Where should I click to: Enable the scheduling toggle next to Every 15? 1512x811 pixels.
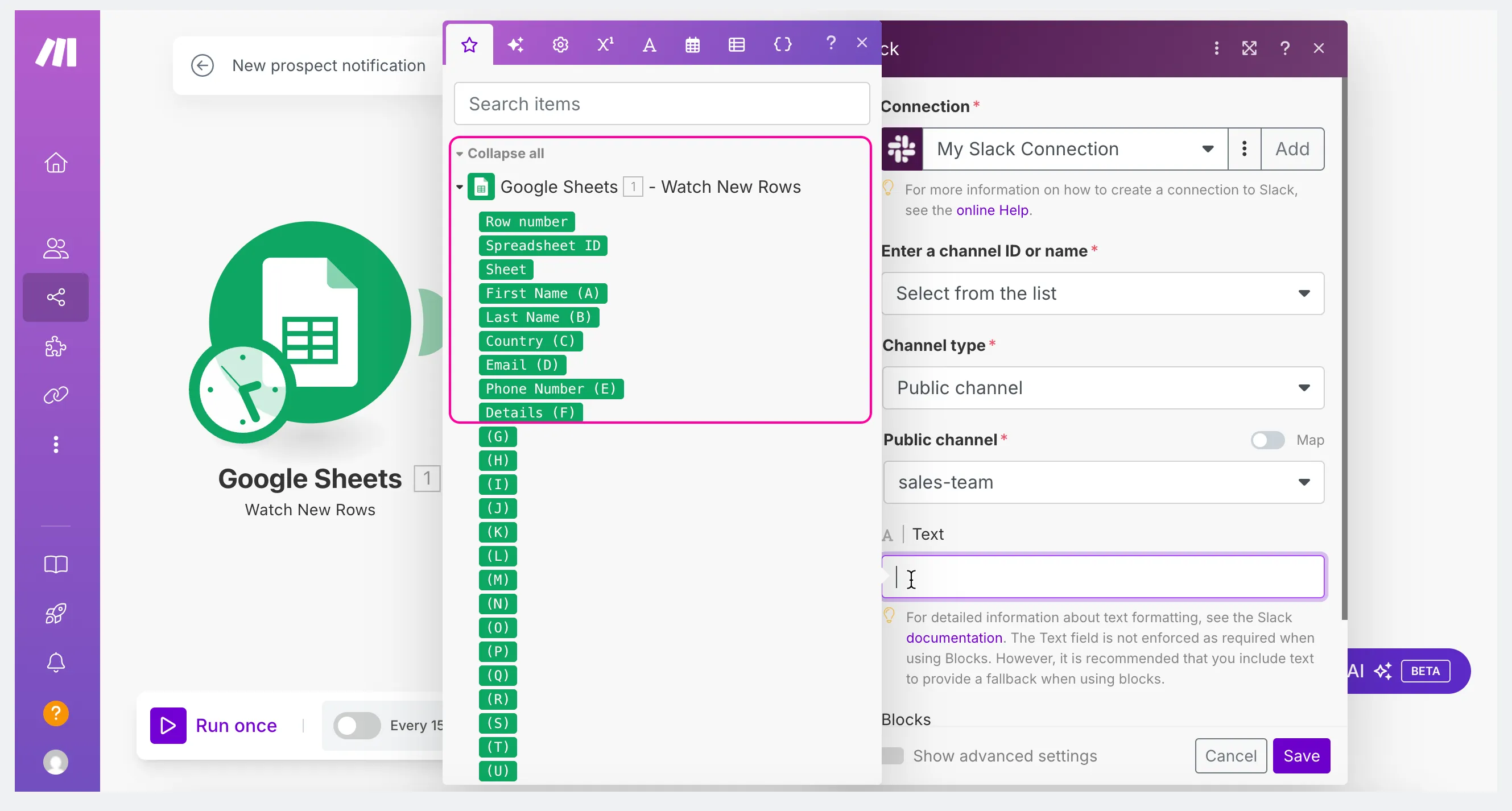click(356, 725)
